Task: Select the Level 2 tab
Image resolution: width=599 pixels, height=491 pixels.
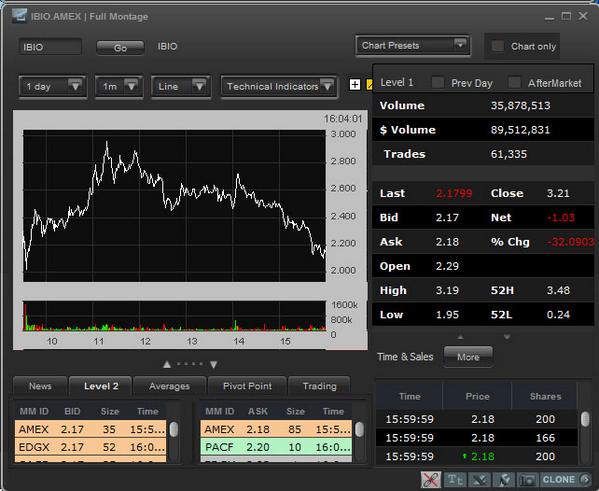Action: pos(101,386)
